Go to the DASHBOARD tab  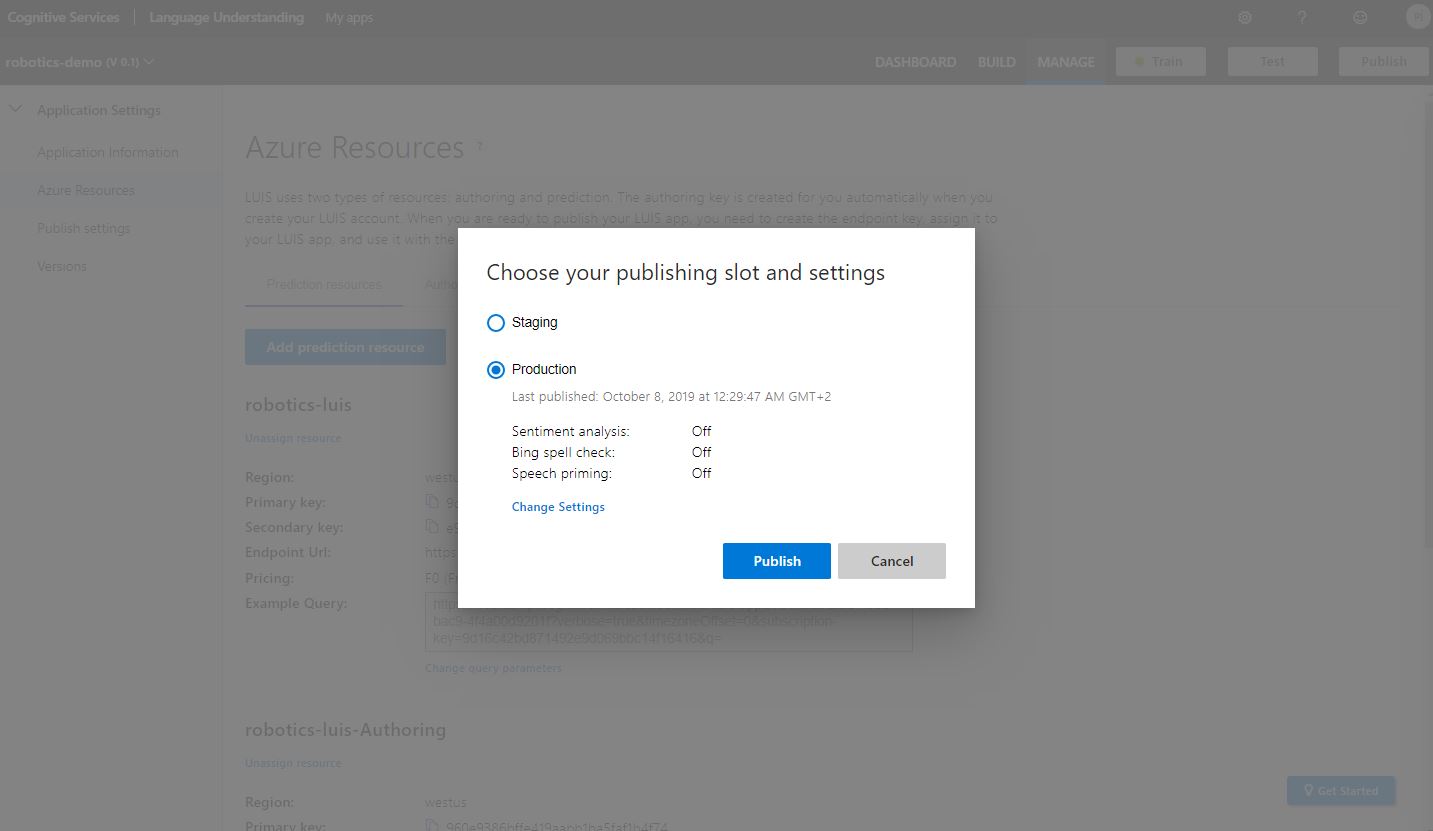tap(915, 62)
